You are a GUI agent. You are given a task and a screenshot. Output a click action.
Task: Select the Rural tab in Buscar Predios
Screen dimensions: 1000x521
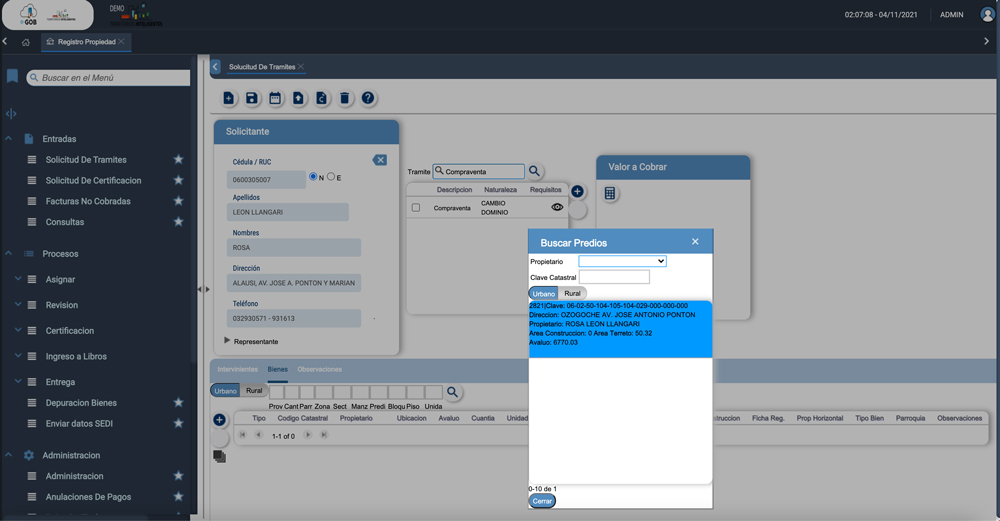click(x=572, y=294)
